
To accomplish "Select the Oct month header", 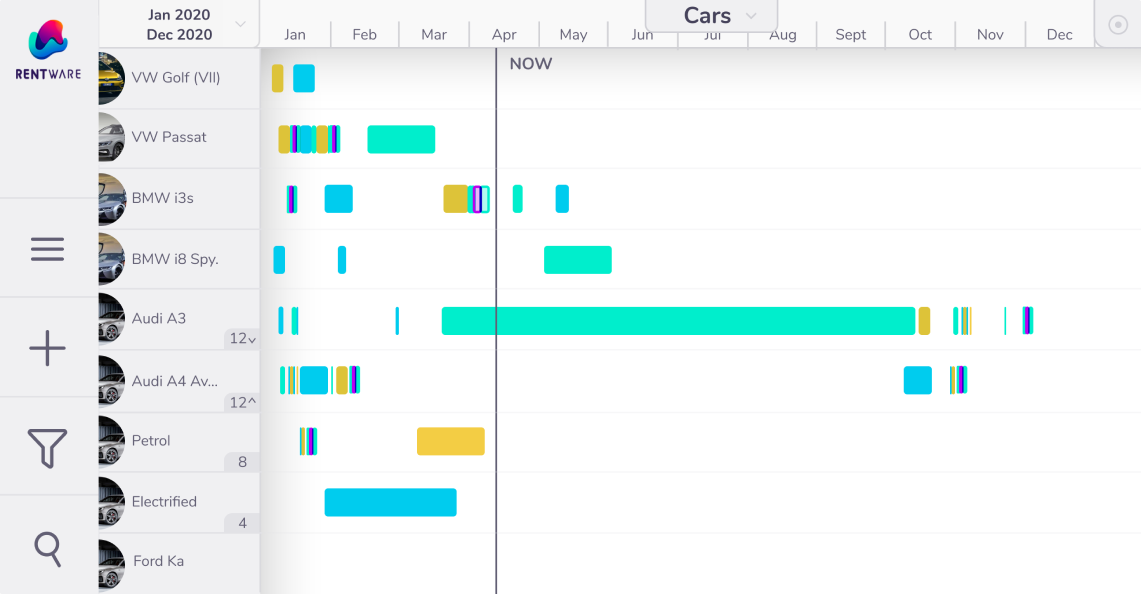I will click(x=921, y=34).
